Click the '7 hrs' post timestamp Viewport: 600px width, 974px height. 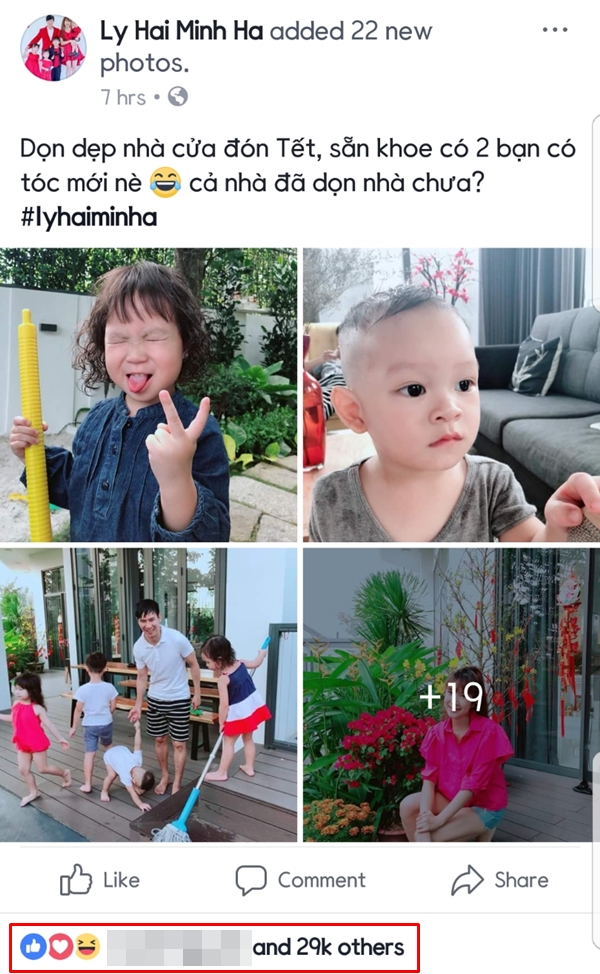(x=123, y=98)
